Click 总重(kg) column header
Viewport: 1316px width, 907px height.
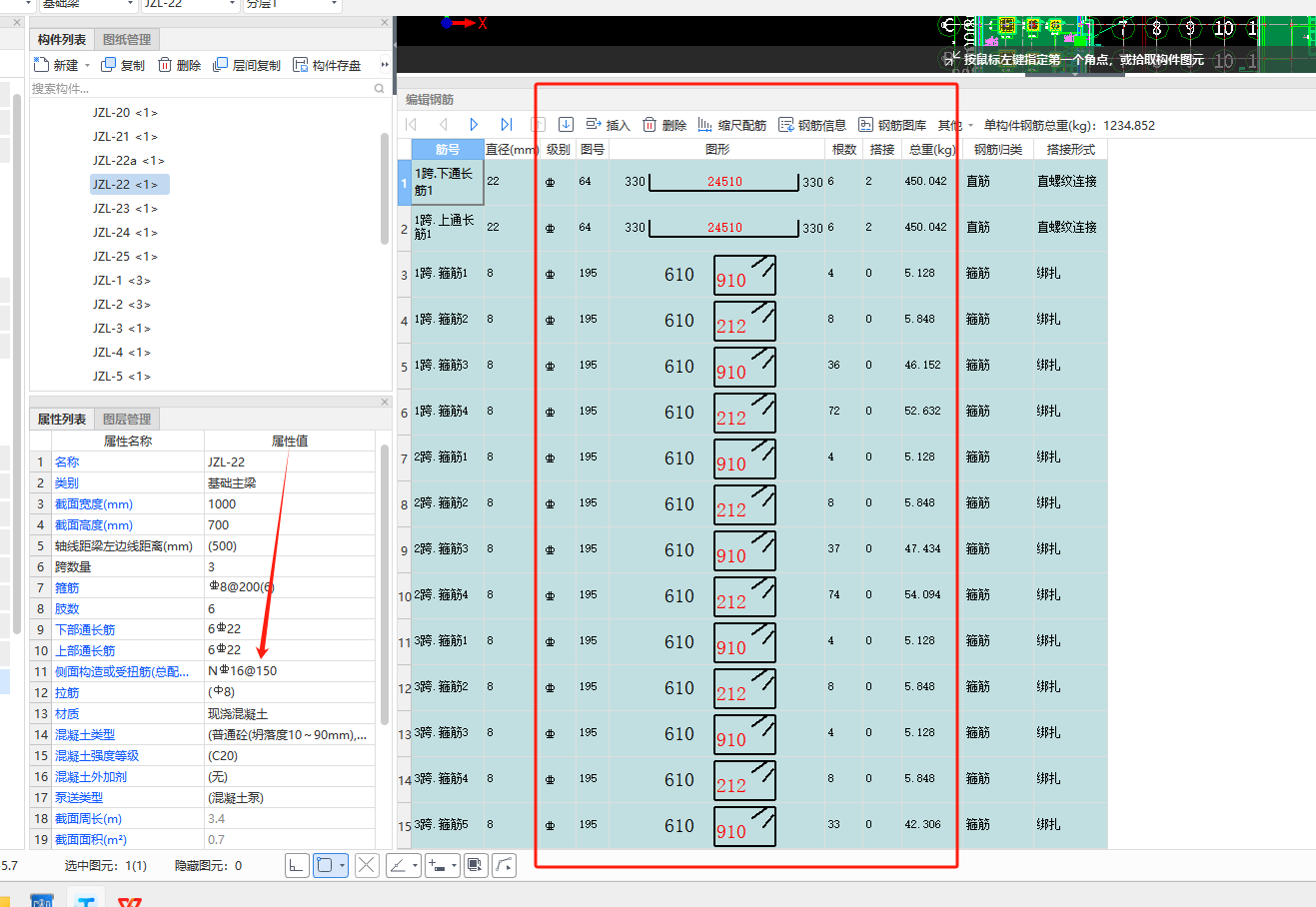click(932, 150)
